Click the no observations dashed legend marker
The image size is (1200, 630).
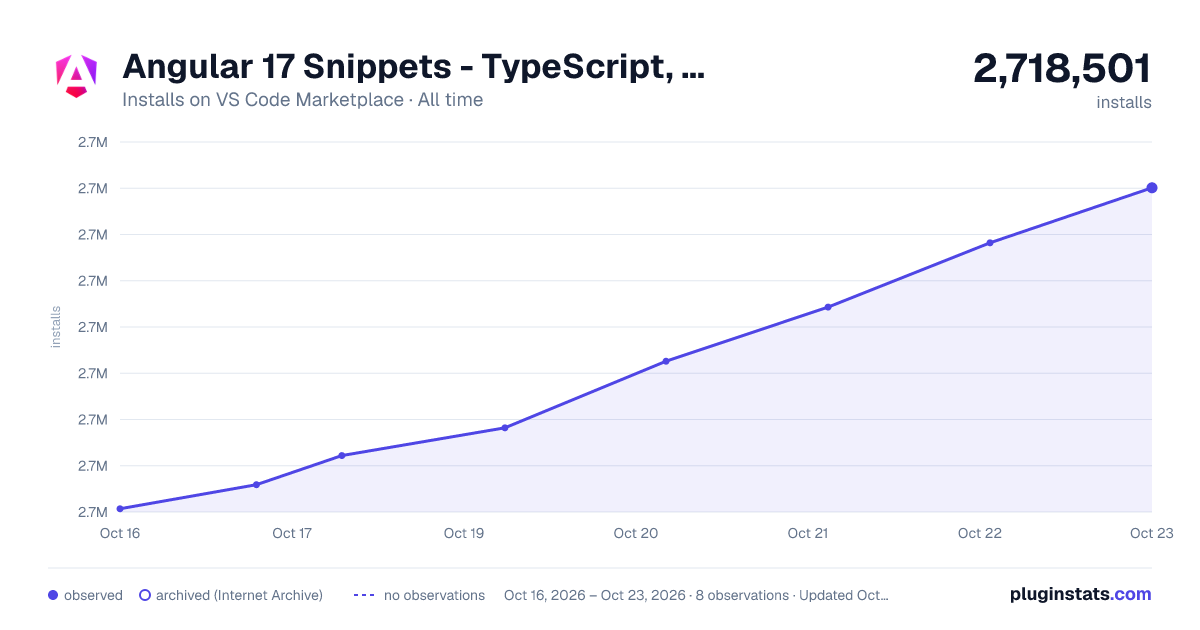click(364, 595)
